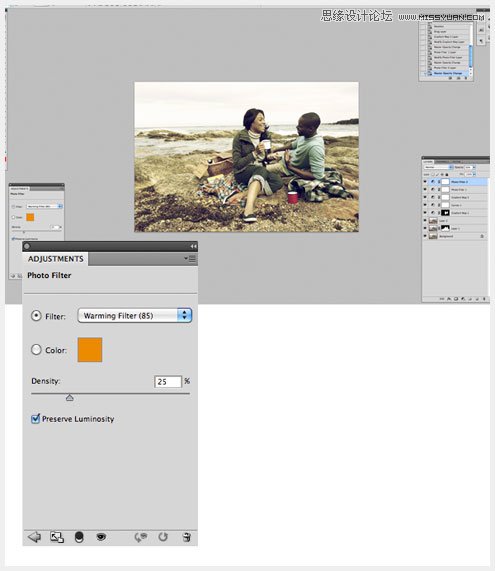Click the clip to layer circle icon
495x571 pixels.
pyautogui.click(x=79, y=537)
